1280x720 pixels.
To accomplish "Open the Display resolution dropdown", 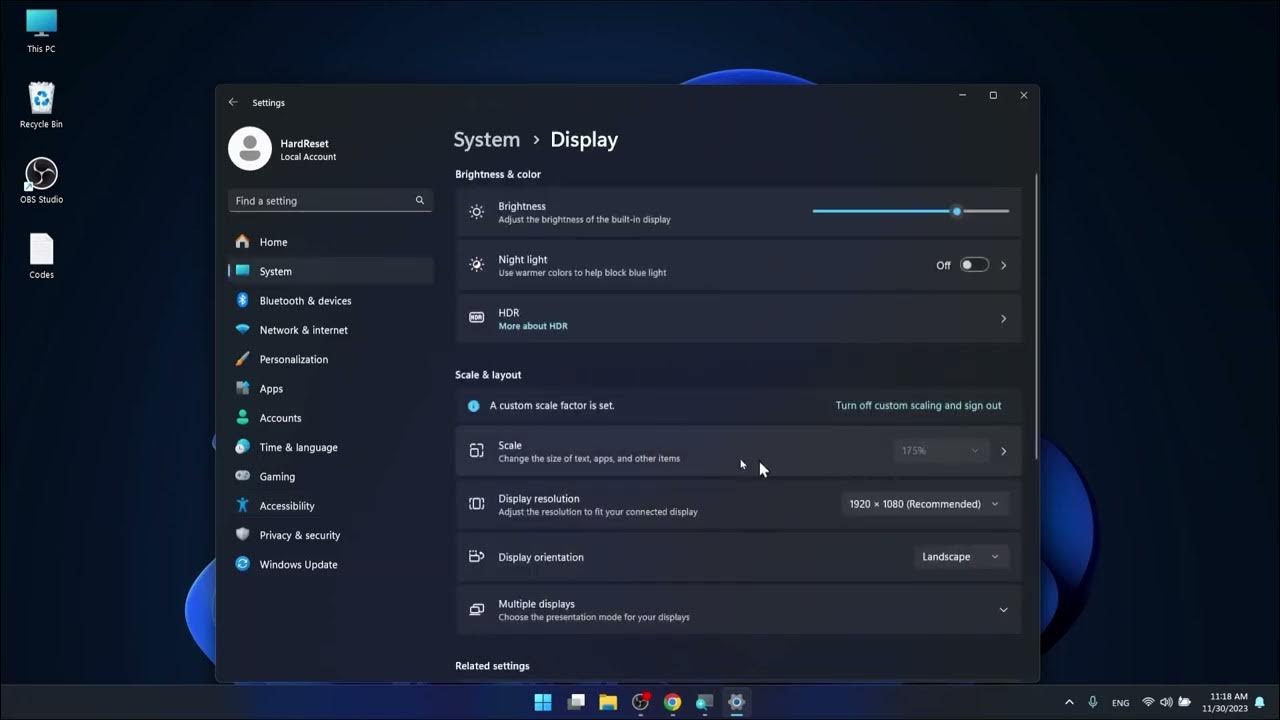I will point(923,504).
